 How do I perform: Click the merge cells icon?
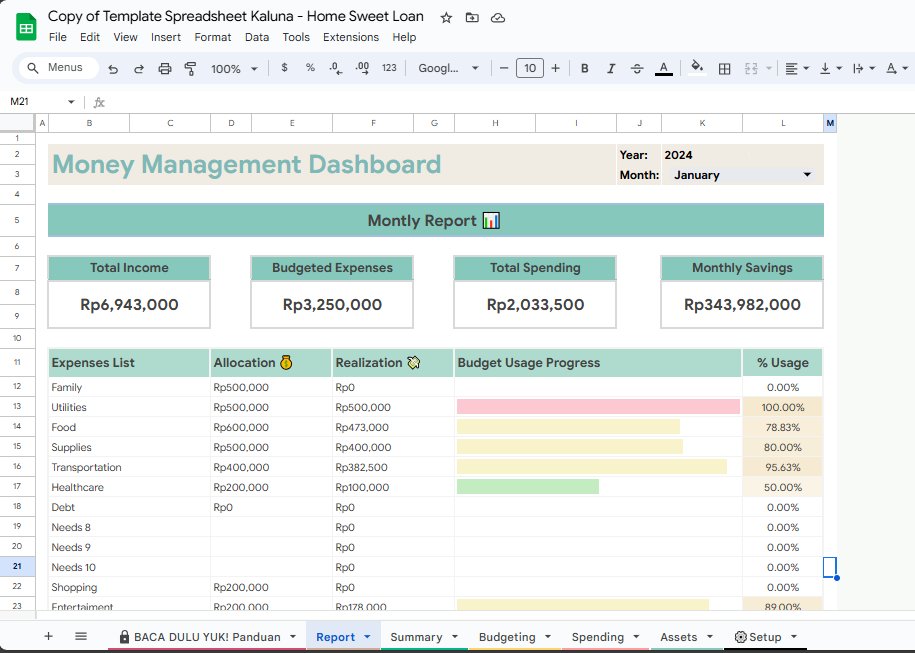[751, 68]
